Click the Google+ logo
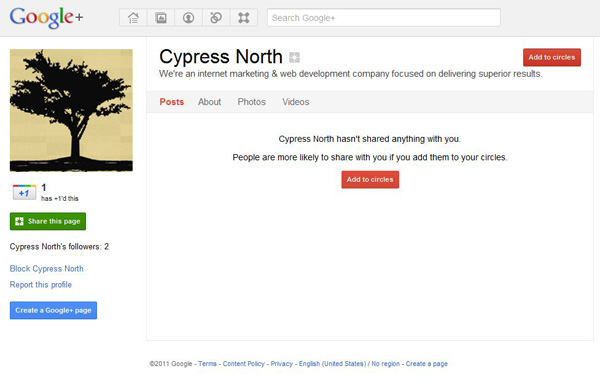Viewport: 600px width, 382px height. (46, 18)
